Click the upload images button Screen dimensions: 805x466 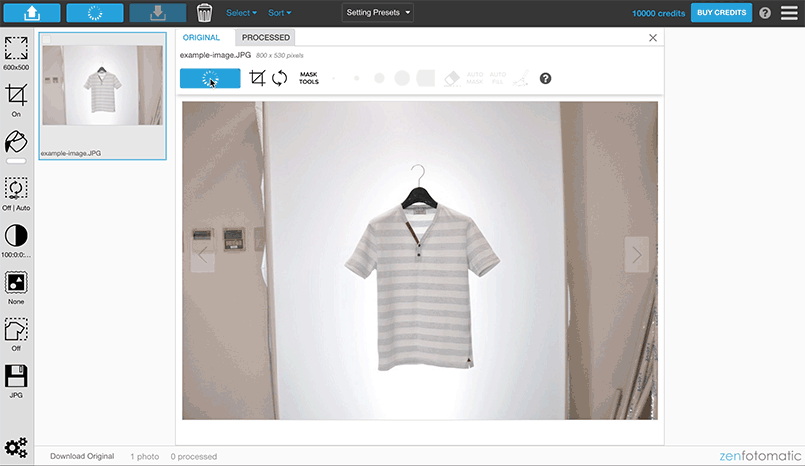(x=31, y=13)
